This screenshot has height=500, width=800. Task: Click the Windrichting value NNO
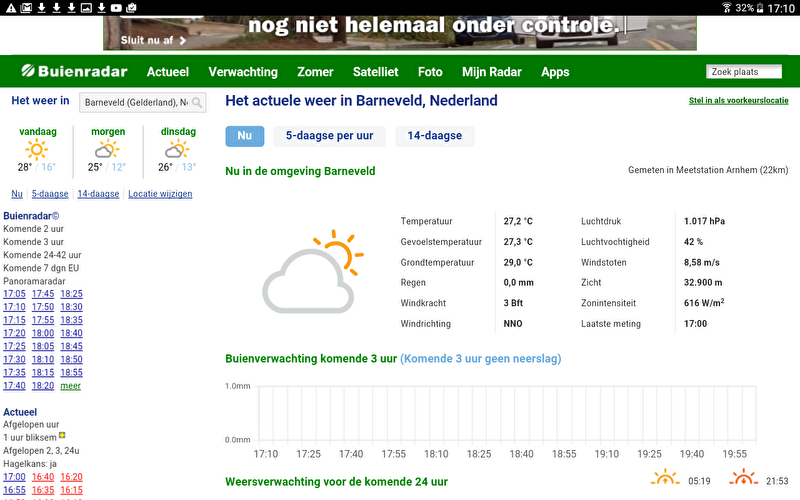(x=513, y=324)
